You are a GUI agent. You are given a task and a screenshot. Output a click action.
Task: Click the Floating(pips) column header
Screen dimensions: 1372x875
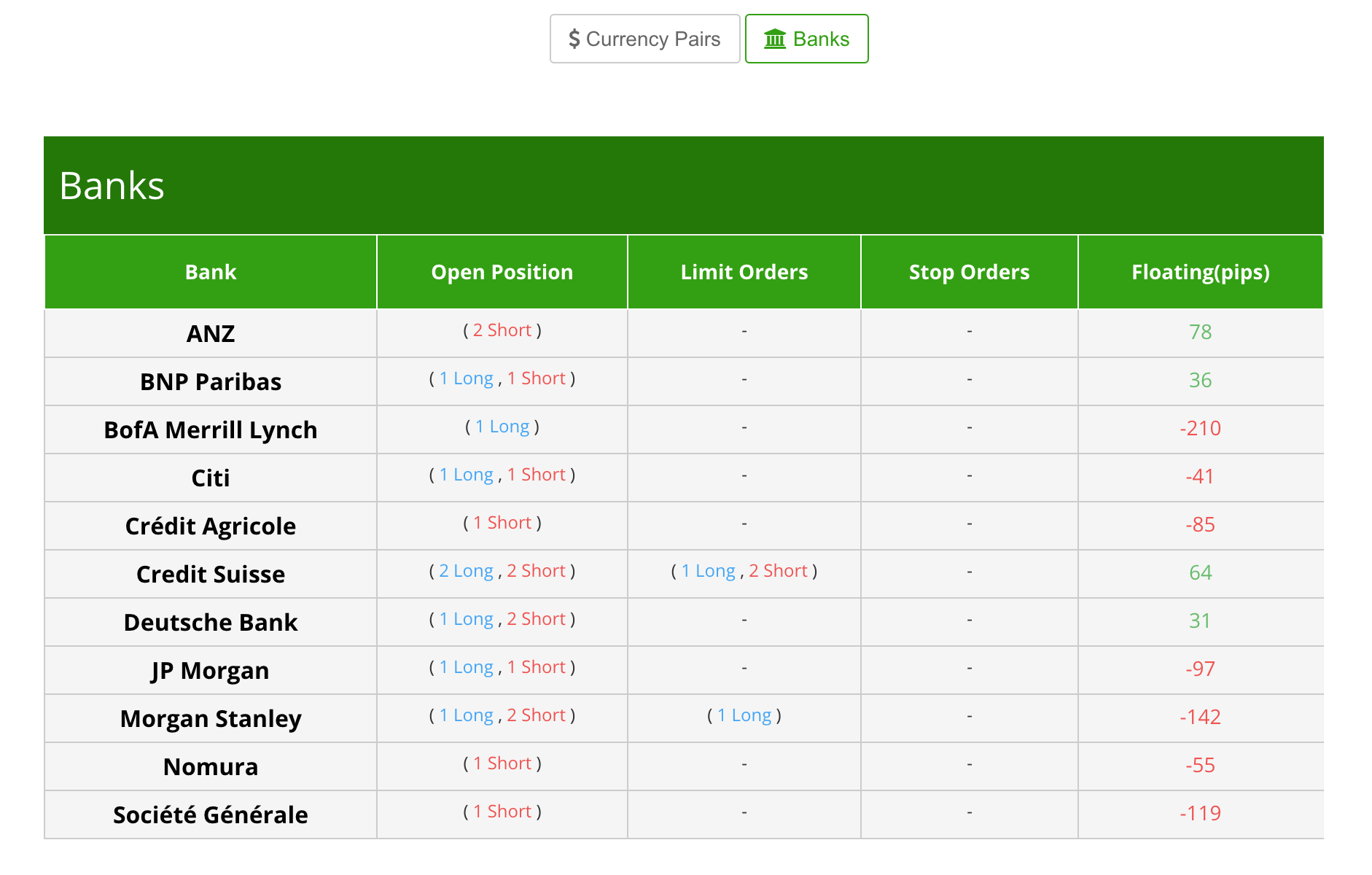1201,272
